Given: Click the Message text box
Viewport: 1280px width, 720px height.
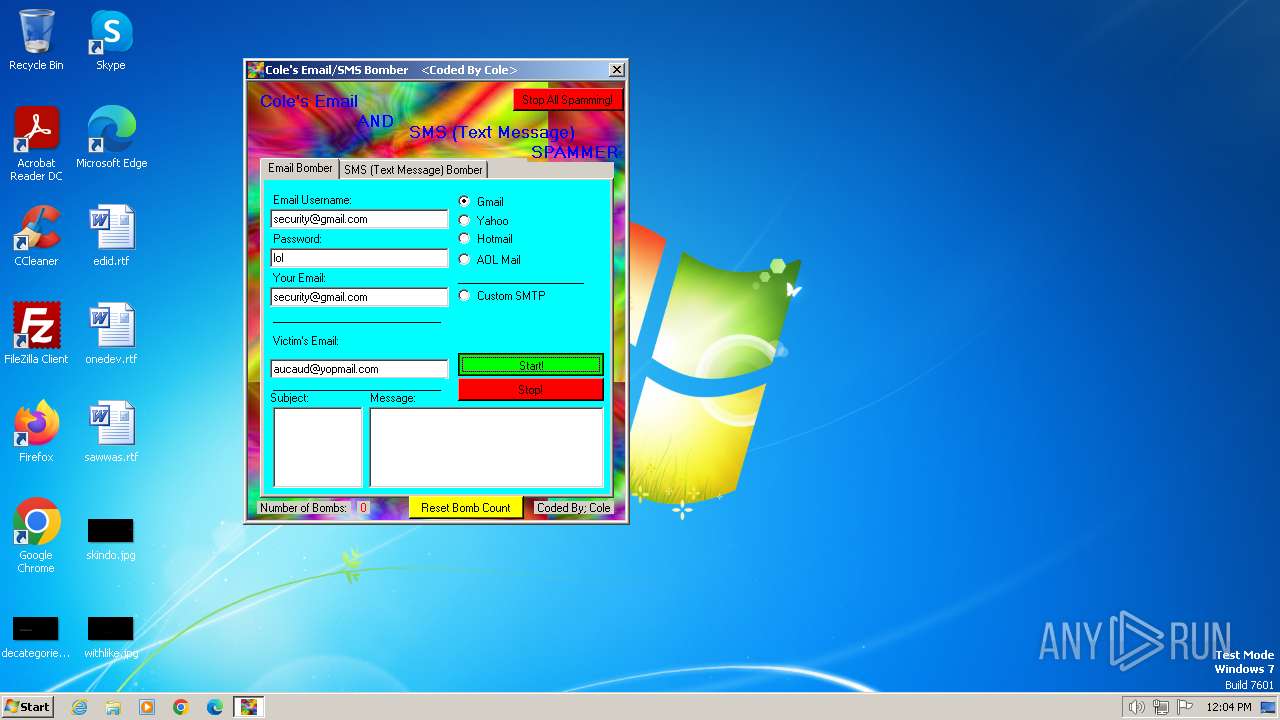Looking at the screenshot, I should (486, 447).
